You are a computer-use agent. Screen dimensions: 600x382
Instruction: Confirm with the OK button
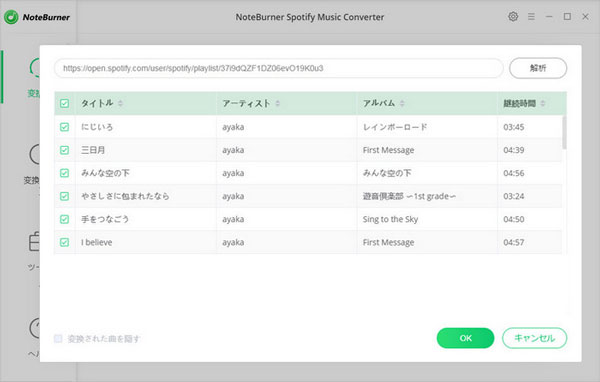(465, 338)
